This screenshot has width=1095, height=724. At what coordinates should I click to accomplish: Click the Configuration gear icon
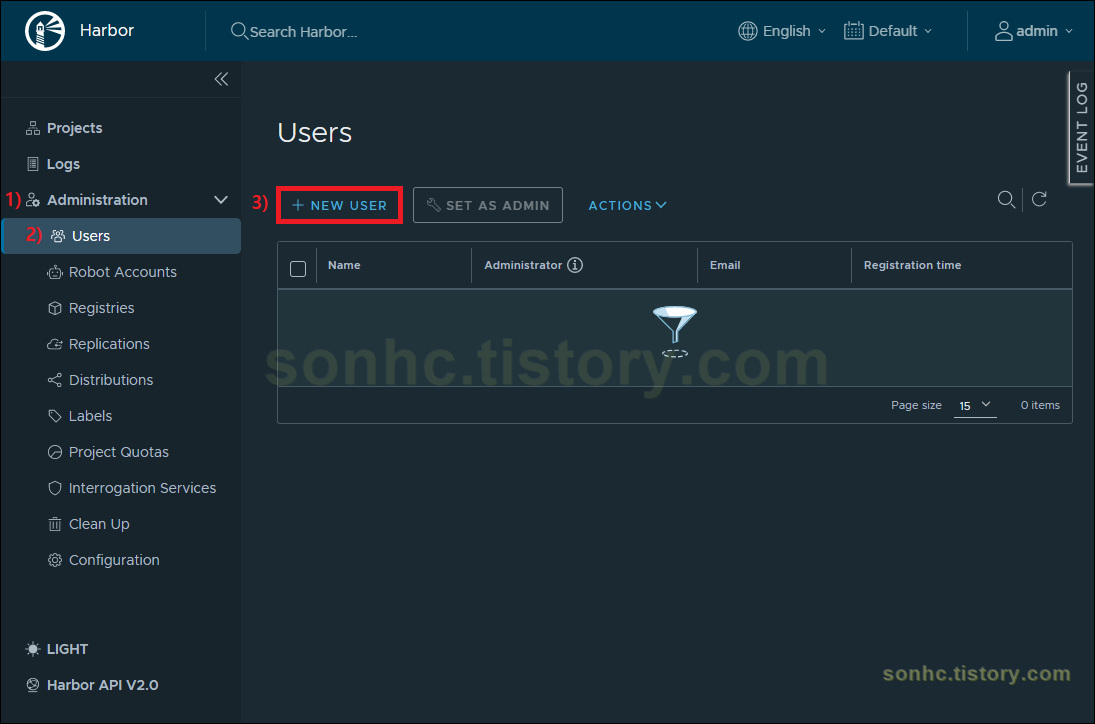pyautogui.click(x=54, y=560)
